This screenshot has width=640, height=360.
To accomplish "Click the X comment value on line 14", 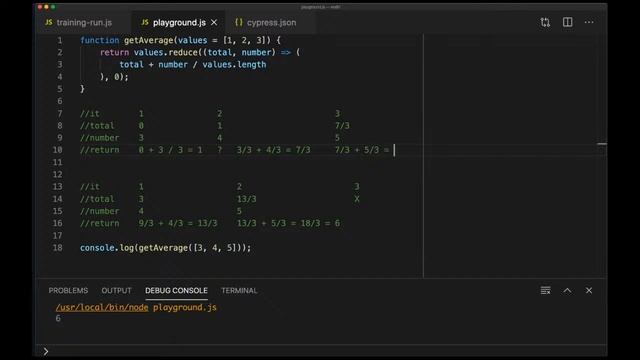I will pos(357,199).
